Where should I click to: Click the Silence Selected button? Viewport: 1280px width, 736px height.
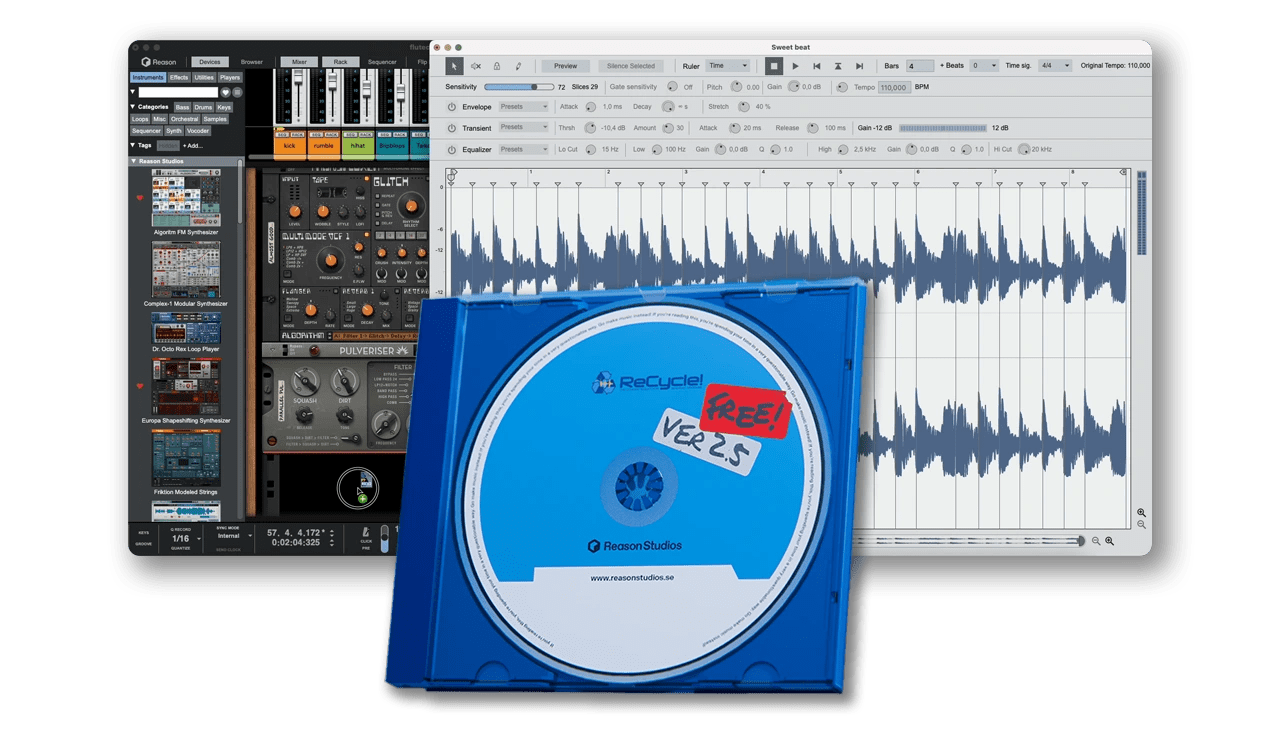click(x=631, y=66)
